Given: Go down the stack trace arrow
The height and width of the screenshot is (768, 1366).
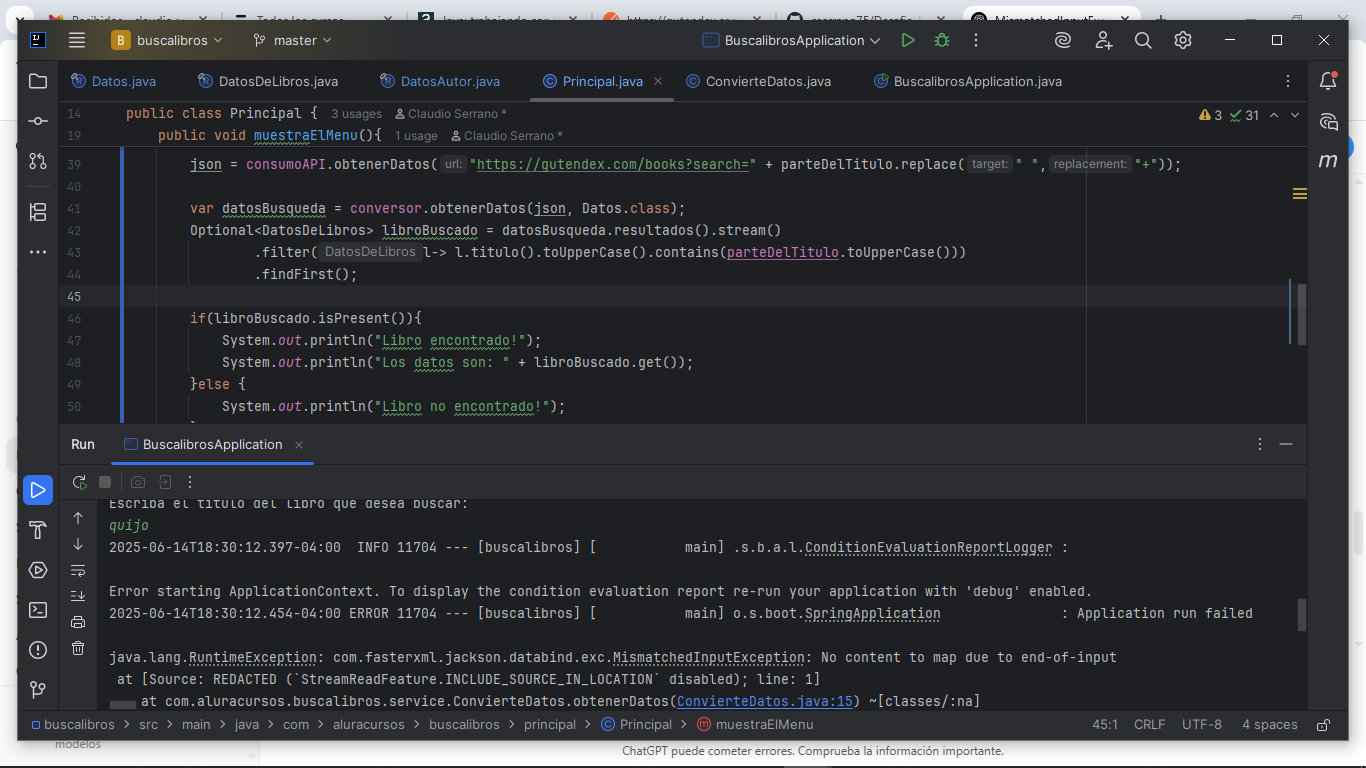Looking at the screenshot, I should pyautogui.click(x=78, y=544).
